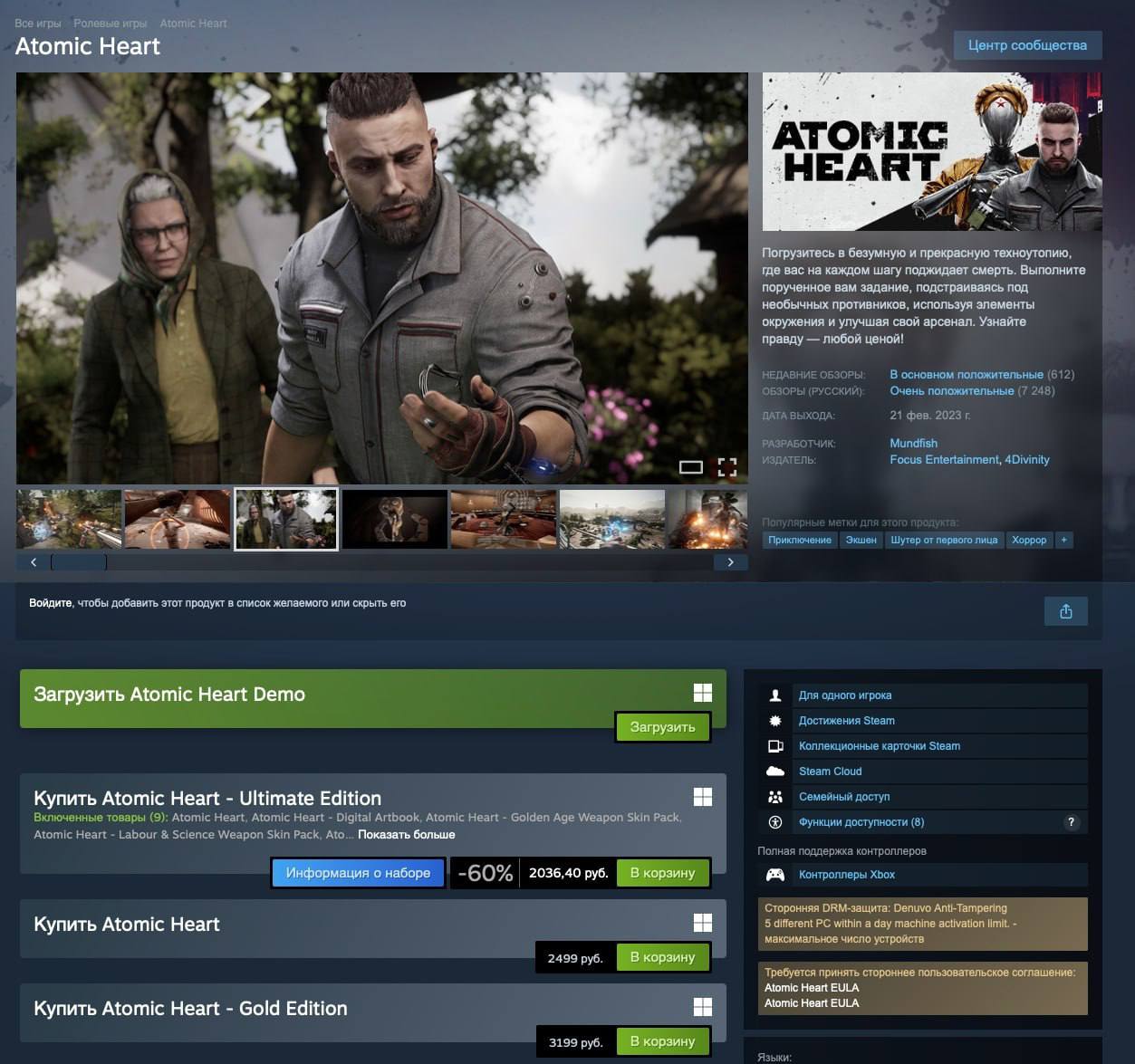Viewport: 1135px width, 1064px height.
Task: Click the Atomic Heart header capsule image
Action: (932, 151)
